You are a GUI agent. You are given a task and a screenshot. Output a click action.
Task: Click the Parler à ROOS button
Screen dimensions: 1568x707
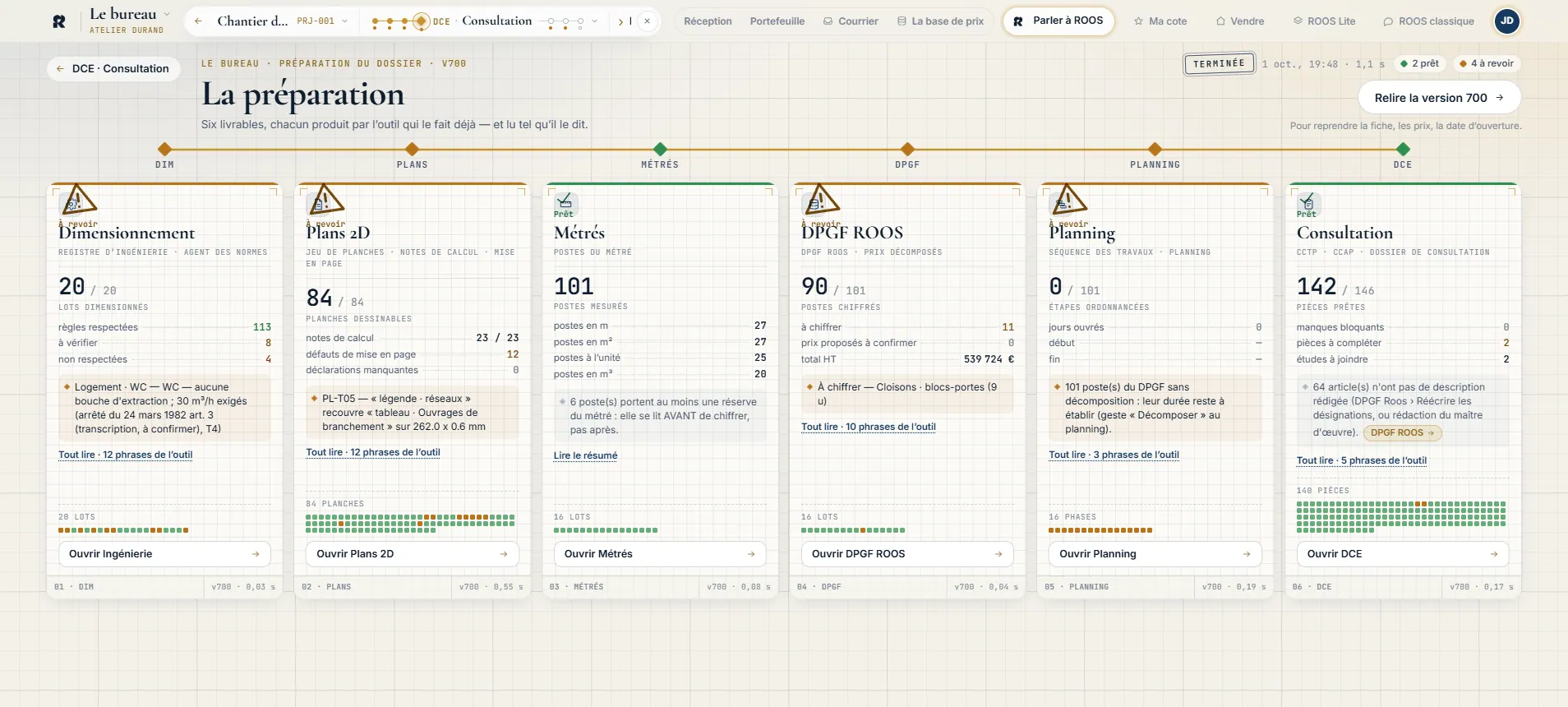(x=1058, y=21)
